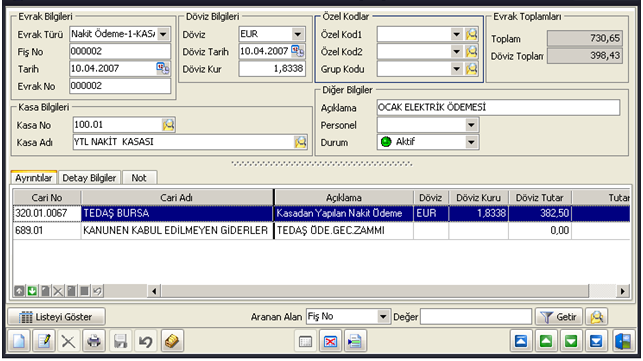Image resolution: width=643 pixels, height=361 pixels.
Task: Click the calendar grid icon in bottom toolbar
Action: (305, 341)
